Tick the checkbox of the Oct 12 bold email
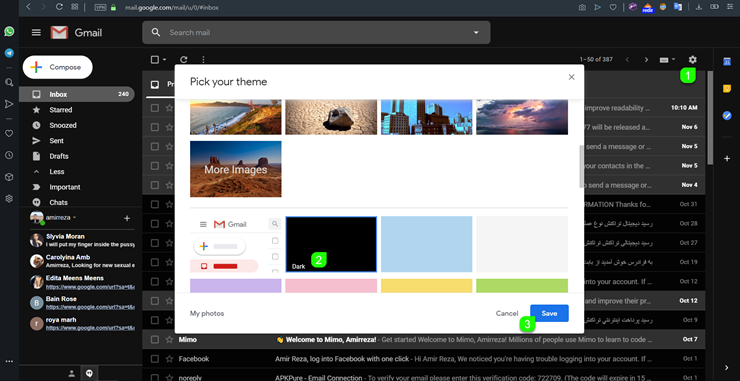Screen dimensions: 740x381 154,301
